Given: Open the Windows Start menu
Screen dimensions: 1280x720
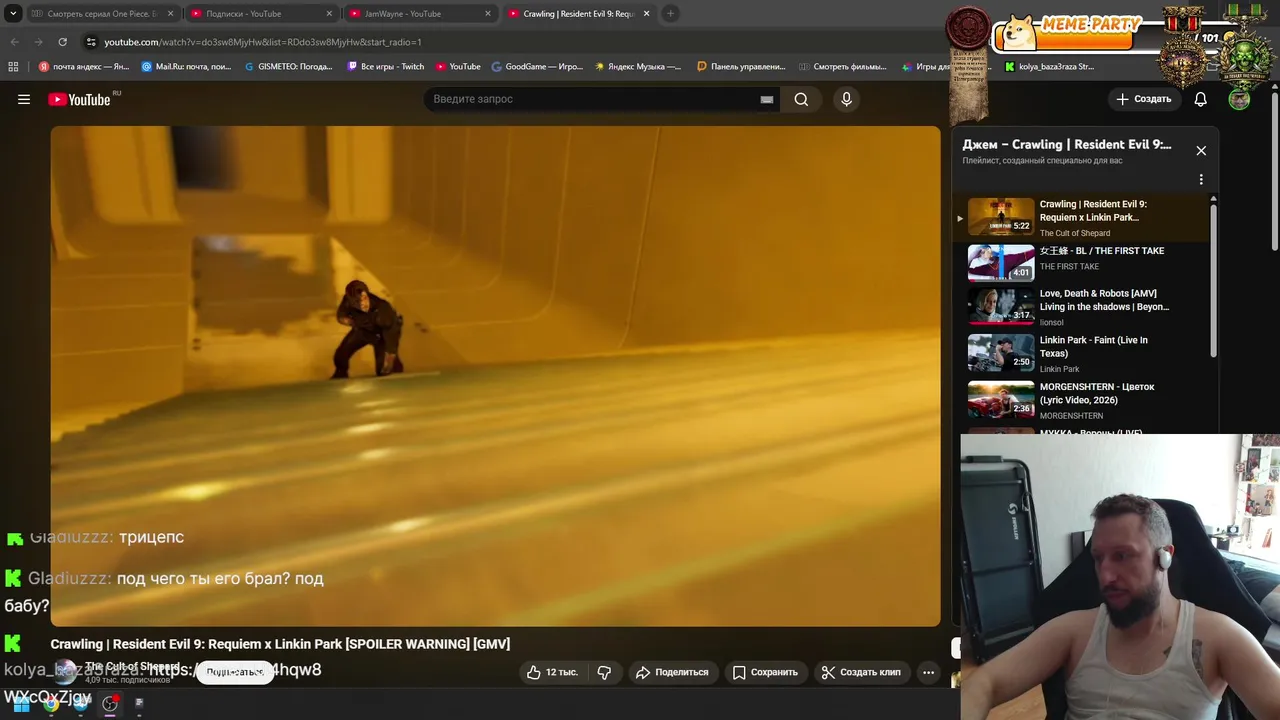Looking at the screenshot, I should (x=21, y=704).
